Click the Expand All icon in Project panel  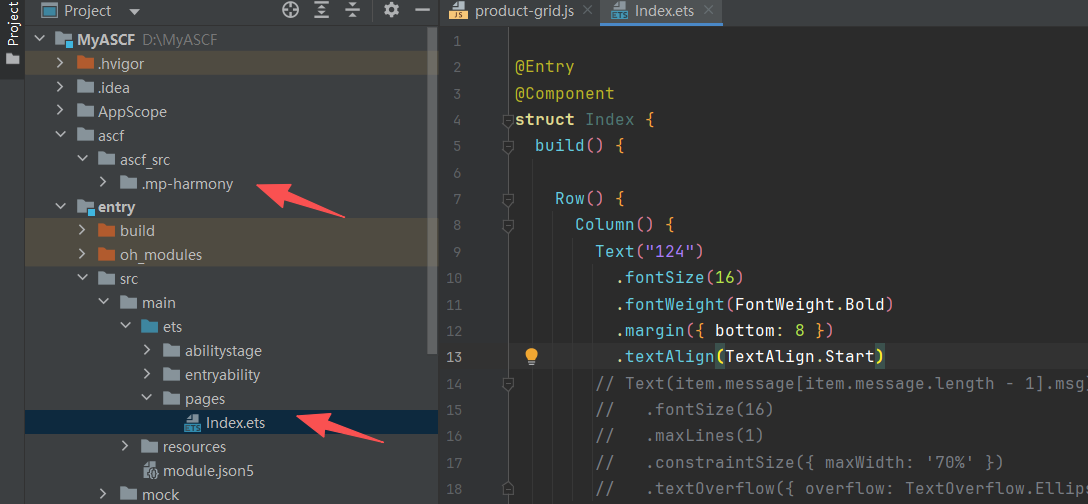click(321, 11)
